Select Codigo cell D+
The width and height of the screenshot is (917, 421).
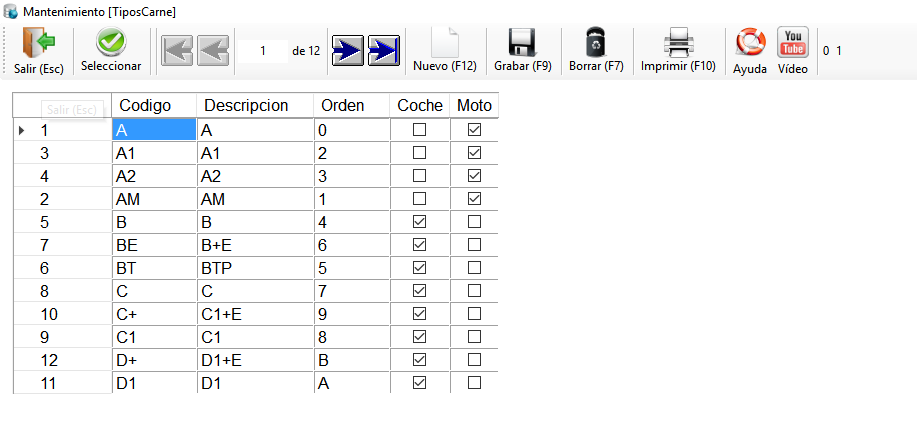click(154, 359)
